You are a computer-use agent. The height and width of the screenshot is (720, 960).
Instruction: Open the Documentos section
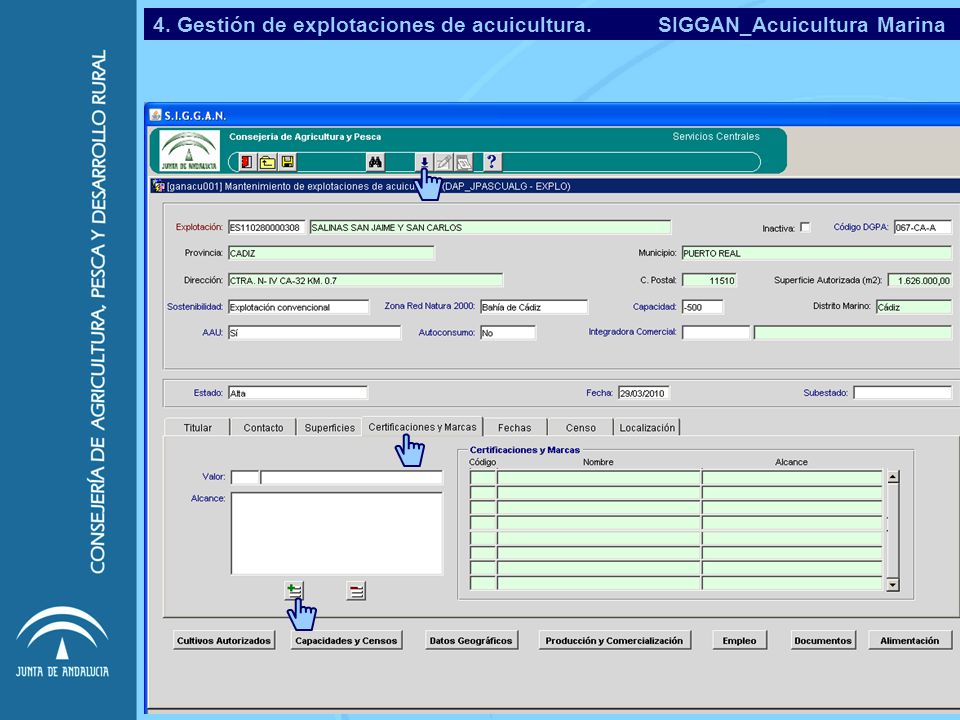point(823,640)
